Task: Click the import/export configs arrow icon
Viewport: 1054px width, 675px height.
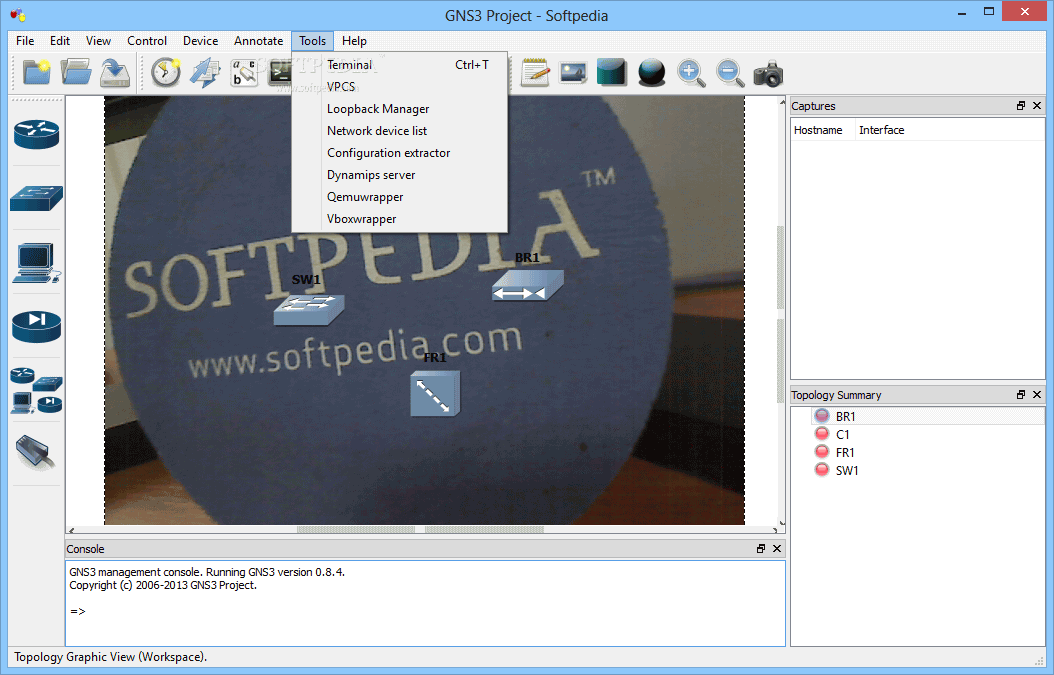Action: 205,73
